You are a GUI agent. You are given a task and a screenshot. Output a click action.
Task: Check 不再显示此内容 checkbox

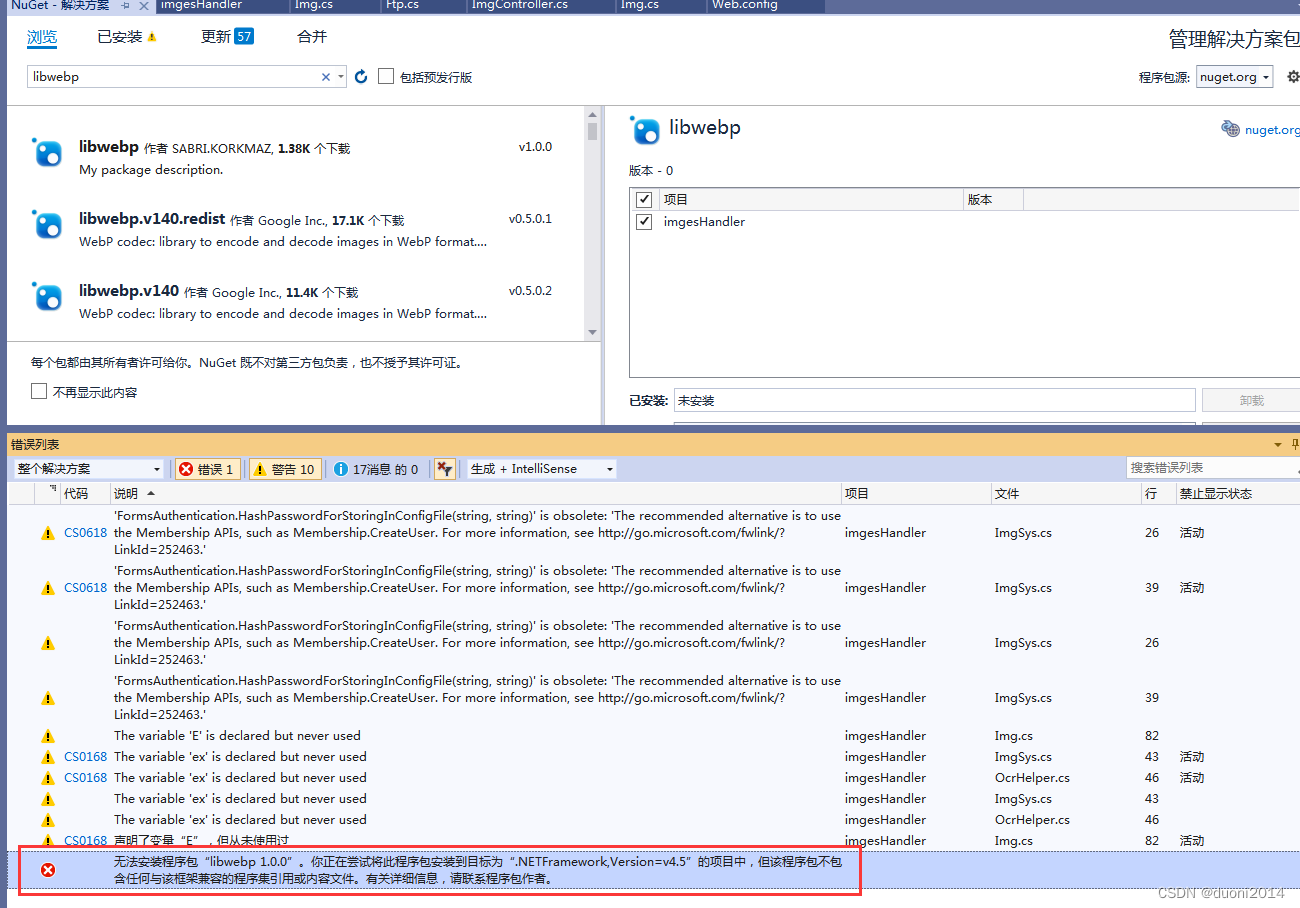tap(39, 392)
